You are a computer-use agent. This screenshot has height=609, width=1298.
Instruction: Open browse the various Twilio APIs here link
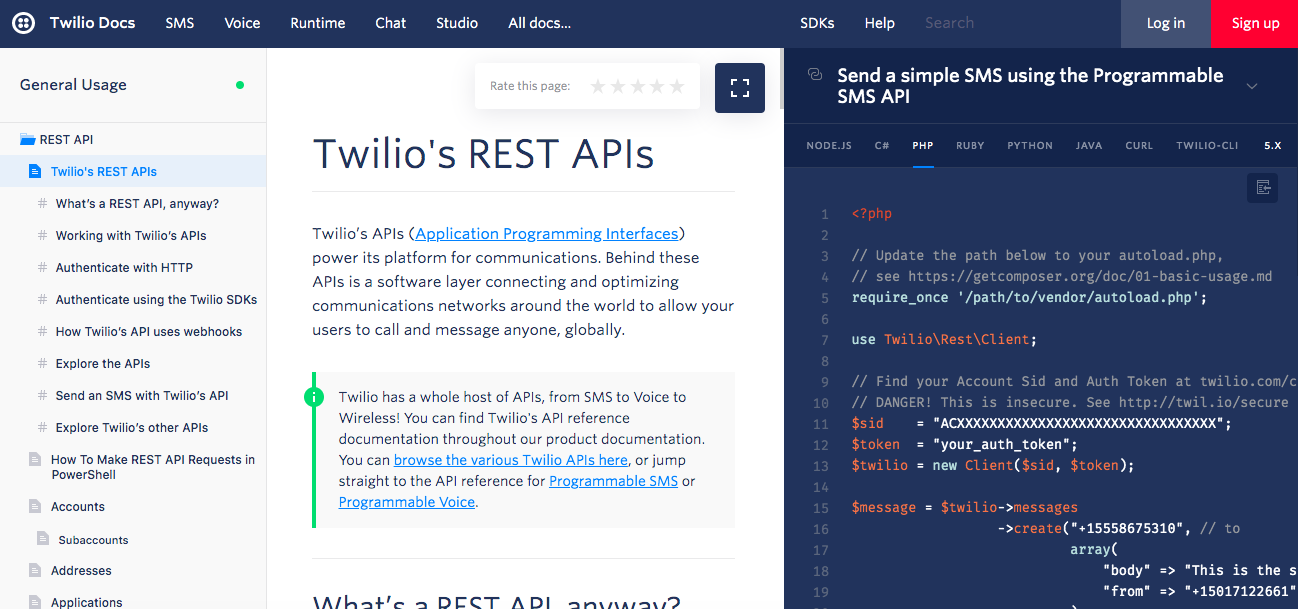[x=511, y=460]
